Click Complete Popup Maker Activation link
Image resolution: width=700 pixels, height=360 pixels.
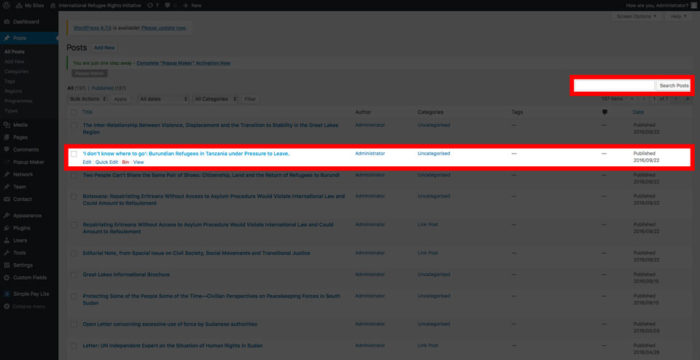click(x=183, y=63)
